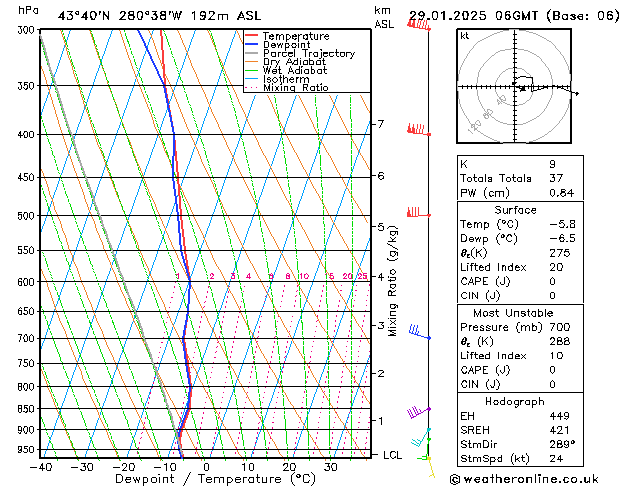Click the cyan wind barb near 925 hPa

[x=419, y=440]
